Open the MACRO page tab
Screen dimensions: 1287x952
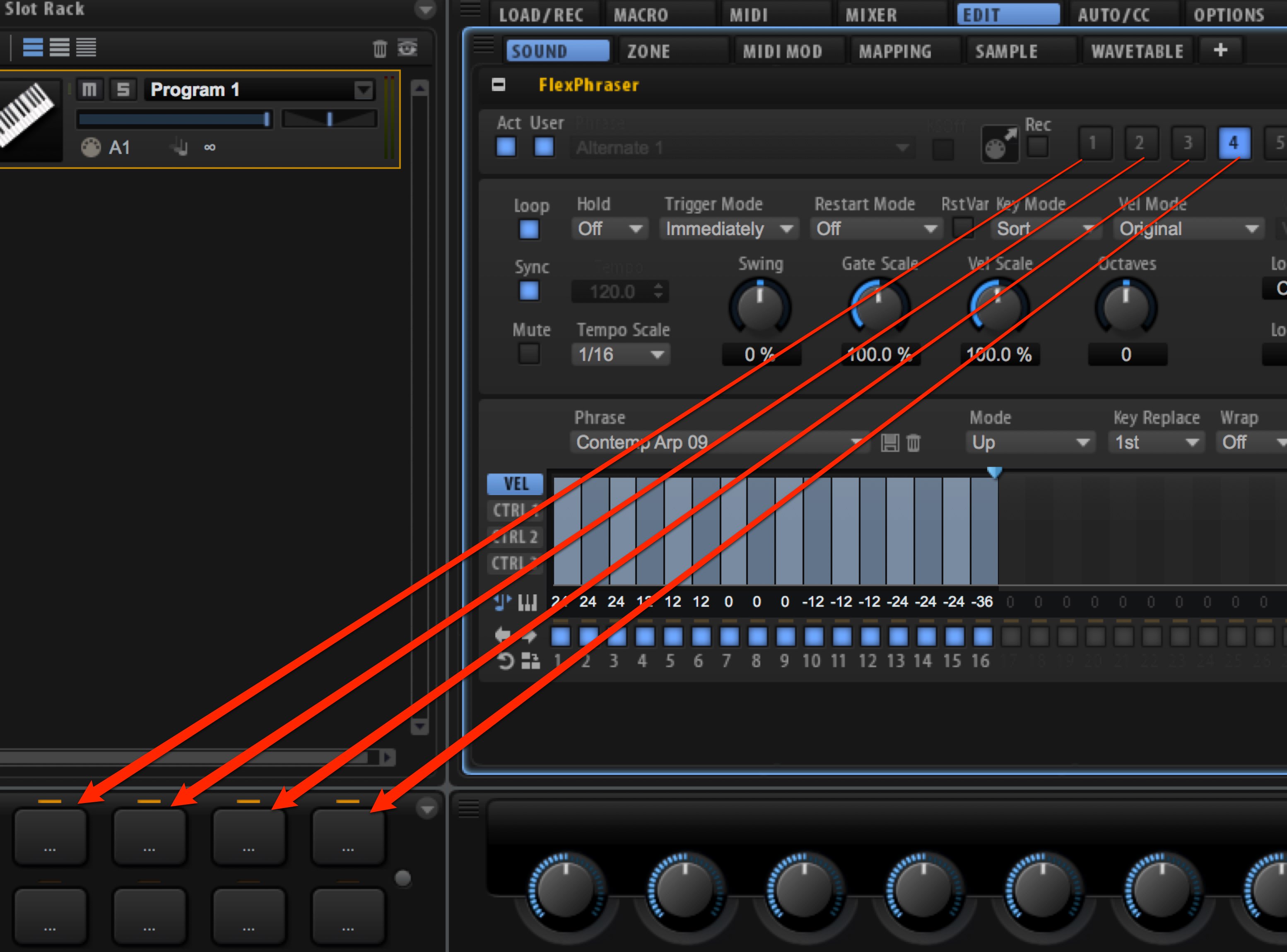pyautogui.click(x=641, y=14)
